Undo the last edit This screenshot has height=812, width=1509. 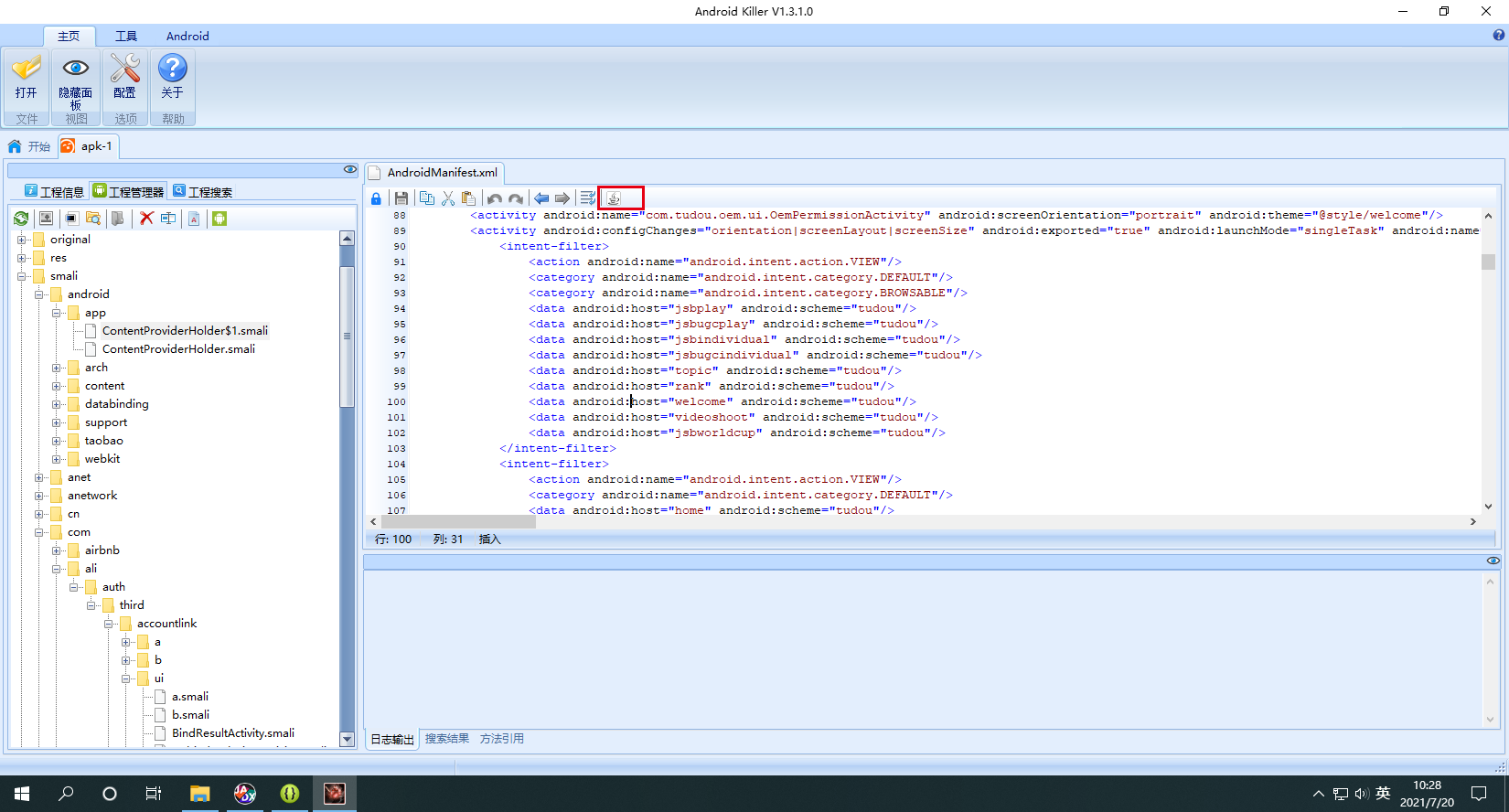tap(495, 198)
